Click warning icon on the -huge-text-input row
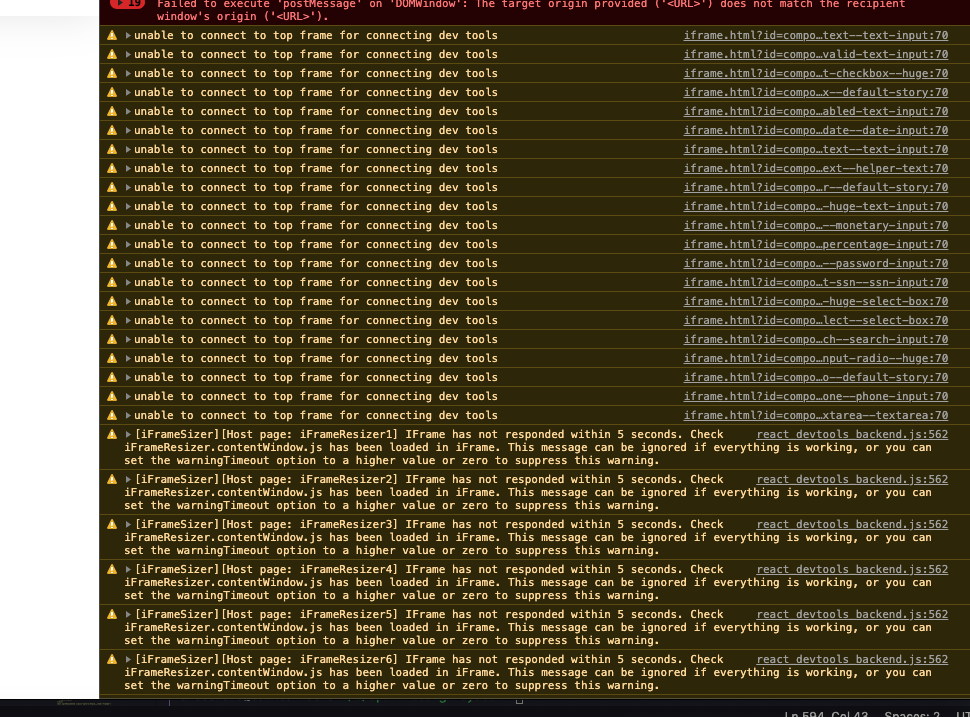 point(112,207)
